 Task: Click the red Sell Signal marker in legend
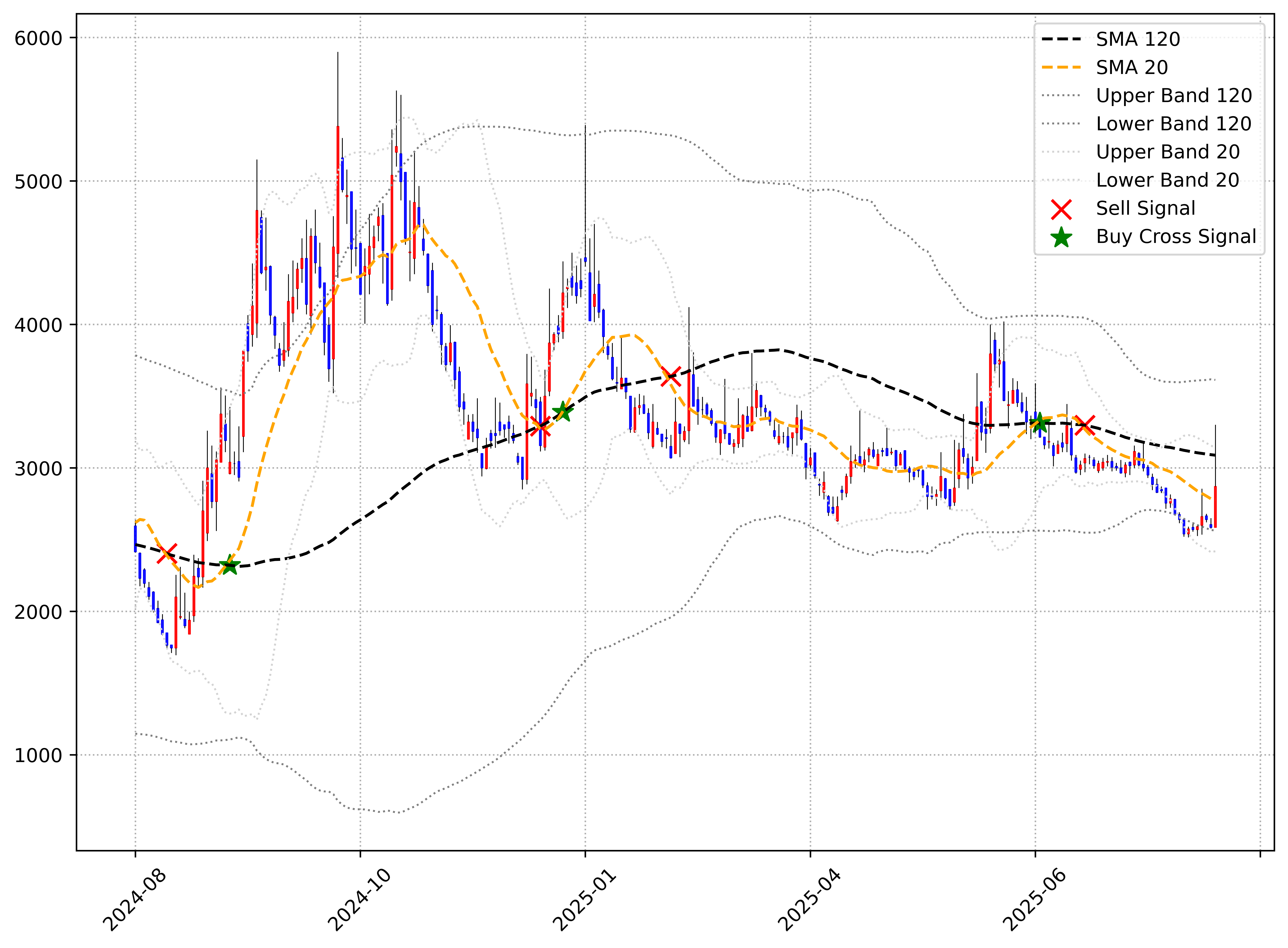tap(1061, 209)
